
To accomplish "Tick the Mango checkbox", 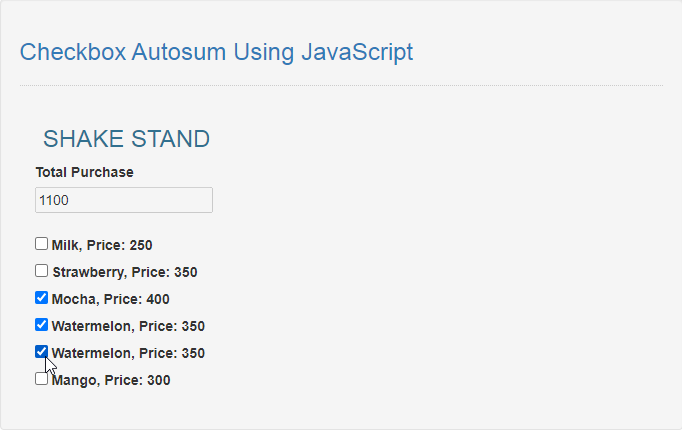I will coord(41,379).
